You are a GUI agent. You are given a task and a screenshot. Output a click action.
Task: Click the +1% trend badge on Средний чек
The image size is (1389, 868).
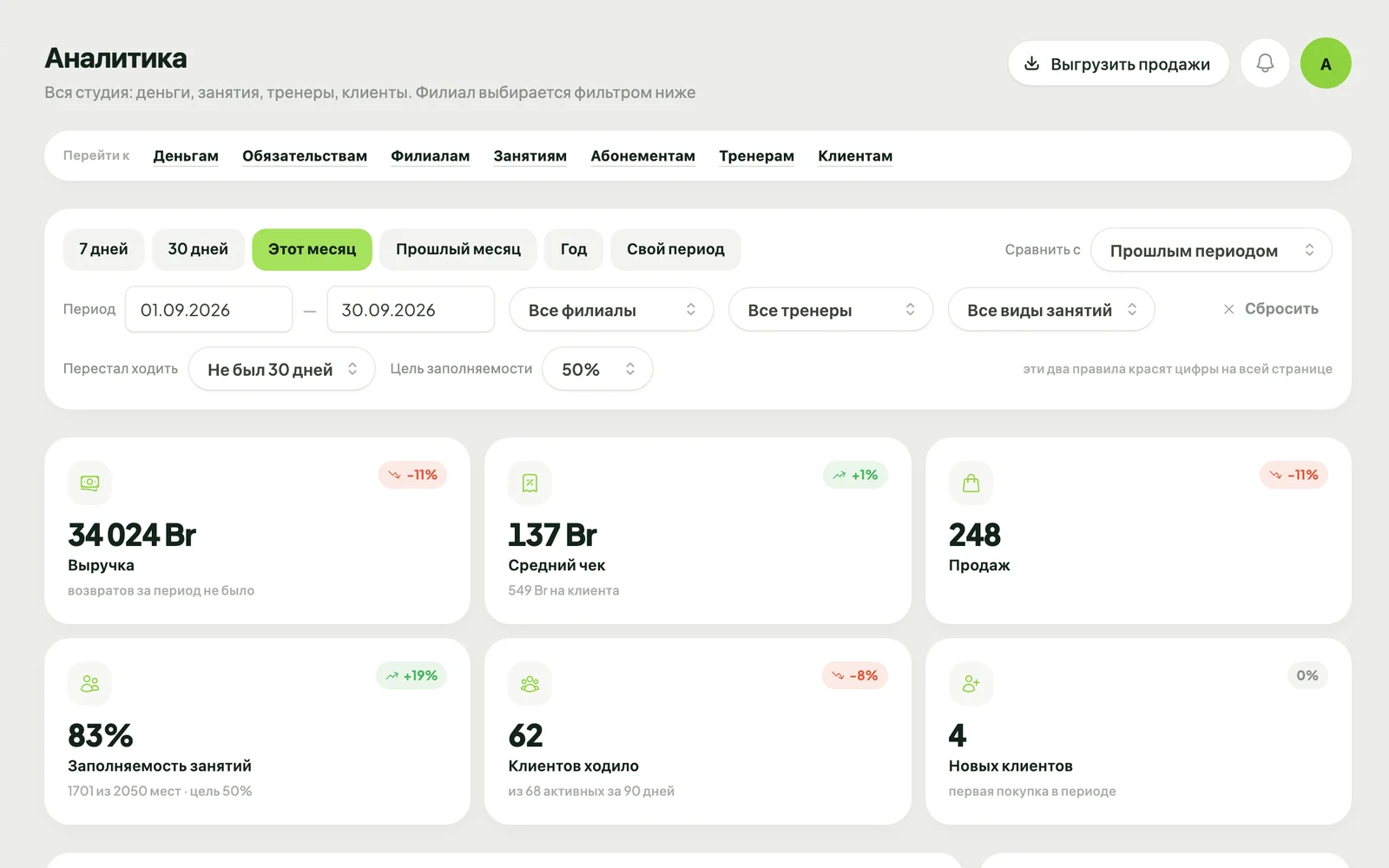[855, 475]
